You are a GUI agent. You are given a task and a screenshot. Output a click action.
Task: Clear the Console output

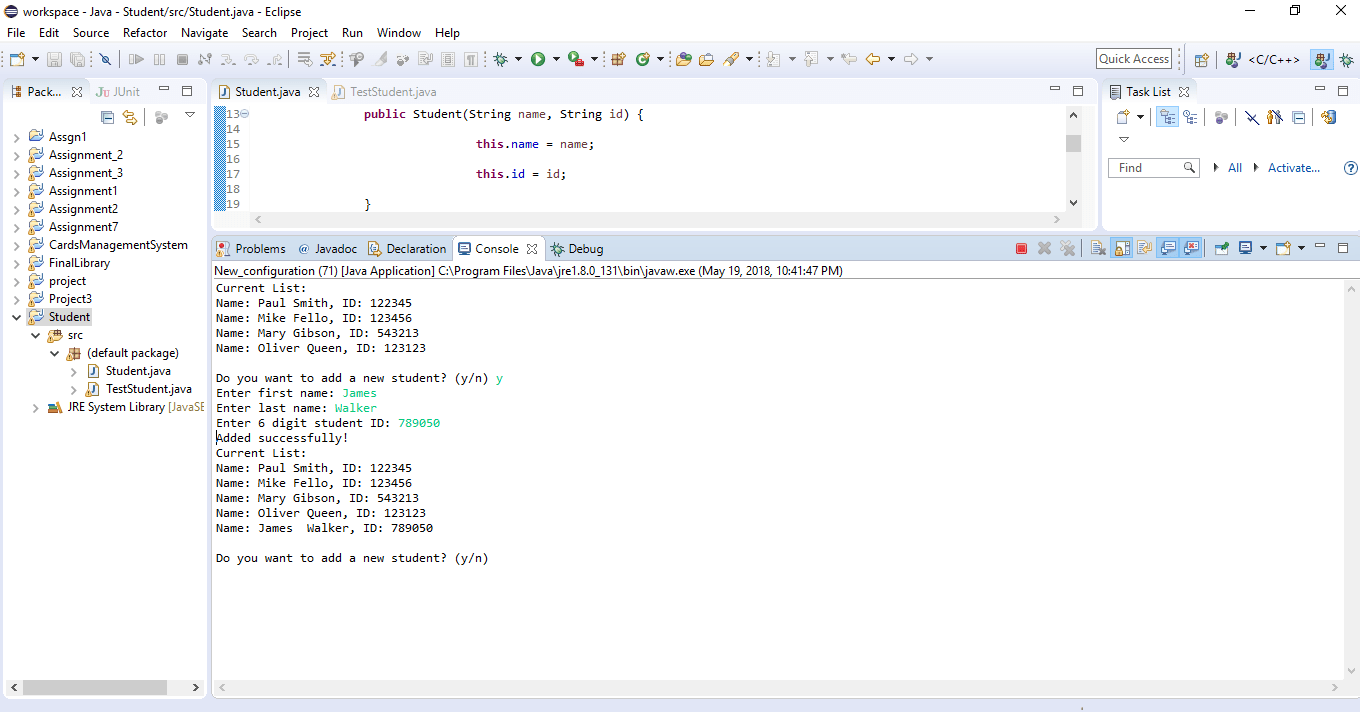point(1097,249)
